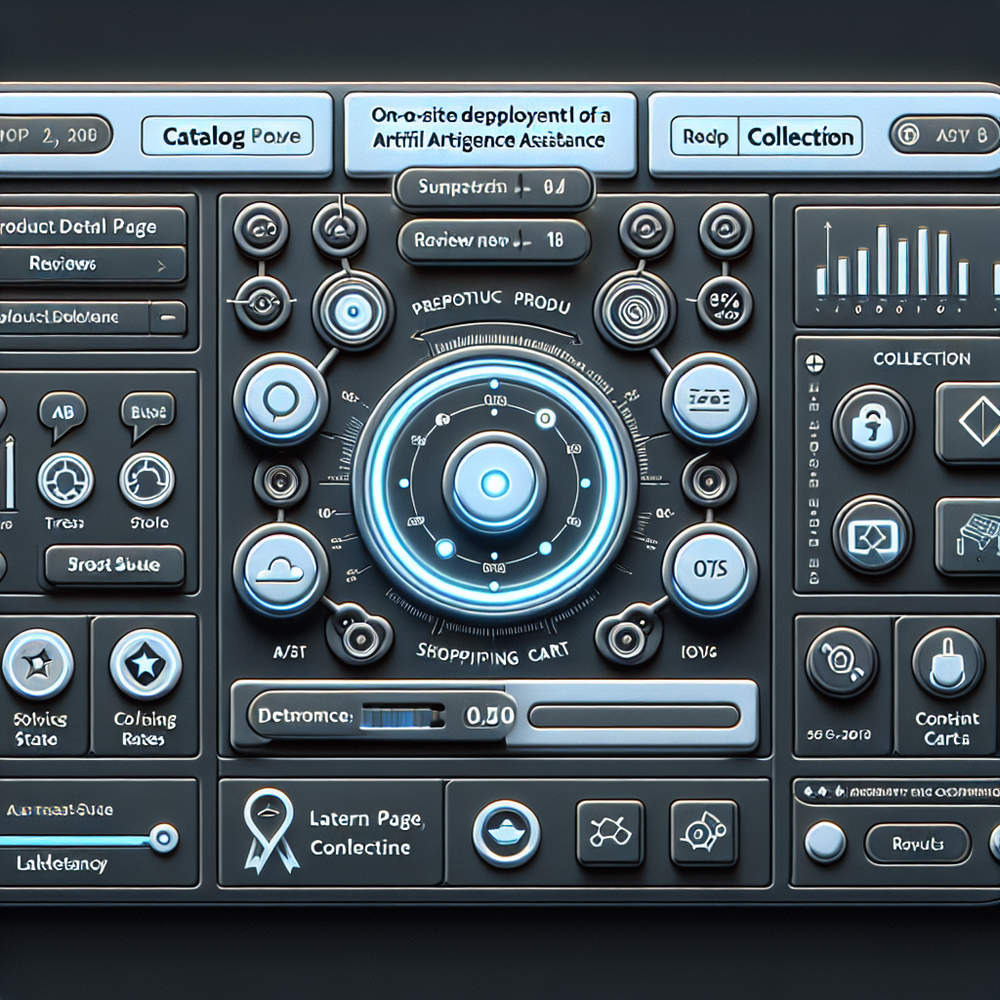Select the Stolo circular icon
Image resolution: width=1000 pixels, height=1000 pixels.
[x=147, y=480]
